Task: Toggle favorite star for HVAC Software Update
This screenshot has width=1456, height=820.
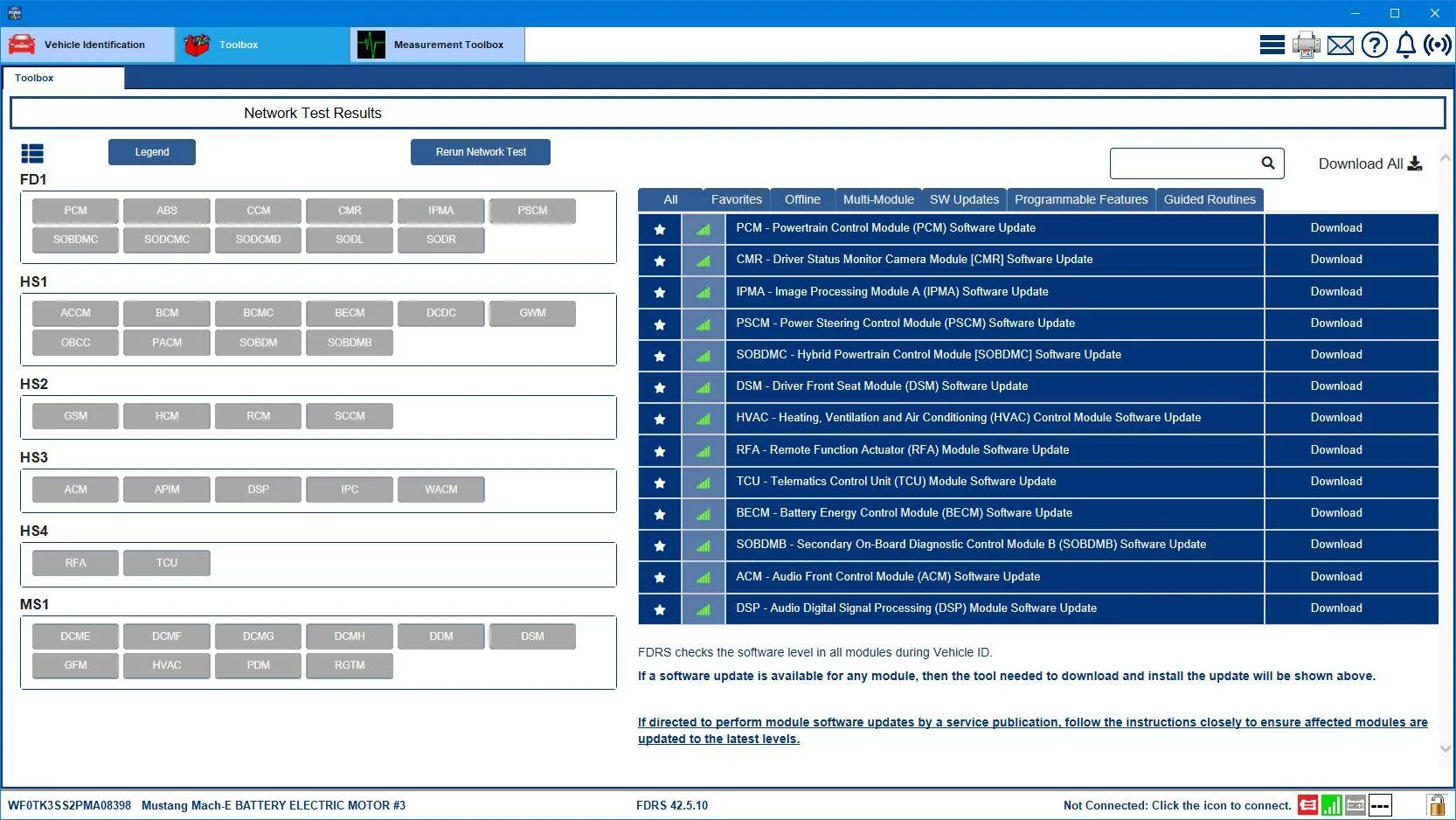Action: [660, 419]
